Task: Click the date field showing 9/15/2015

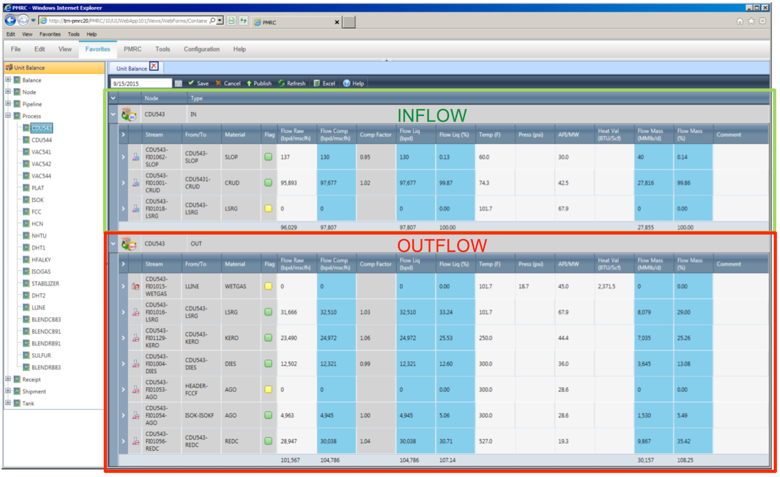Action: click(141, 83)
